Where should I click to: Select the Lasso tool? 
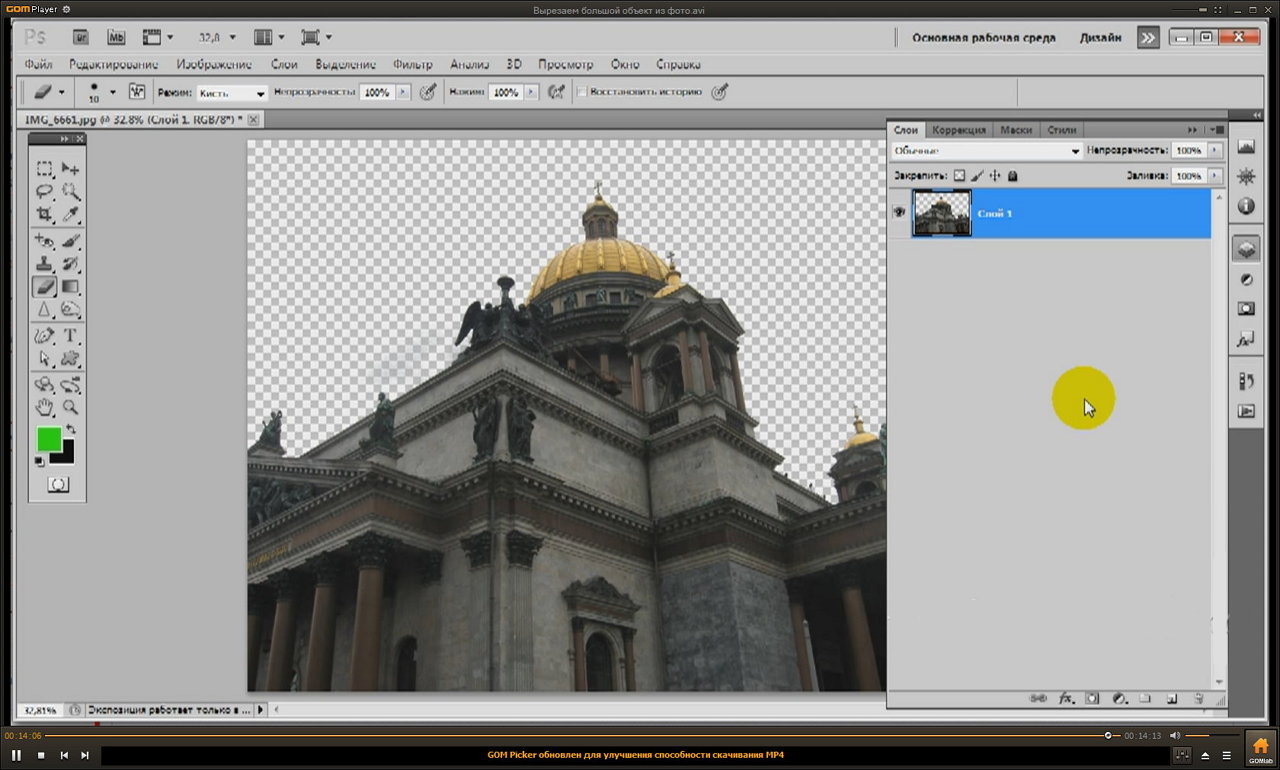tap(45, 191)
